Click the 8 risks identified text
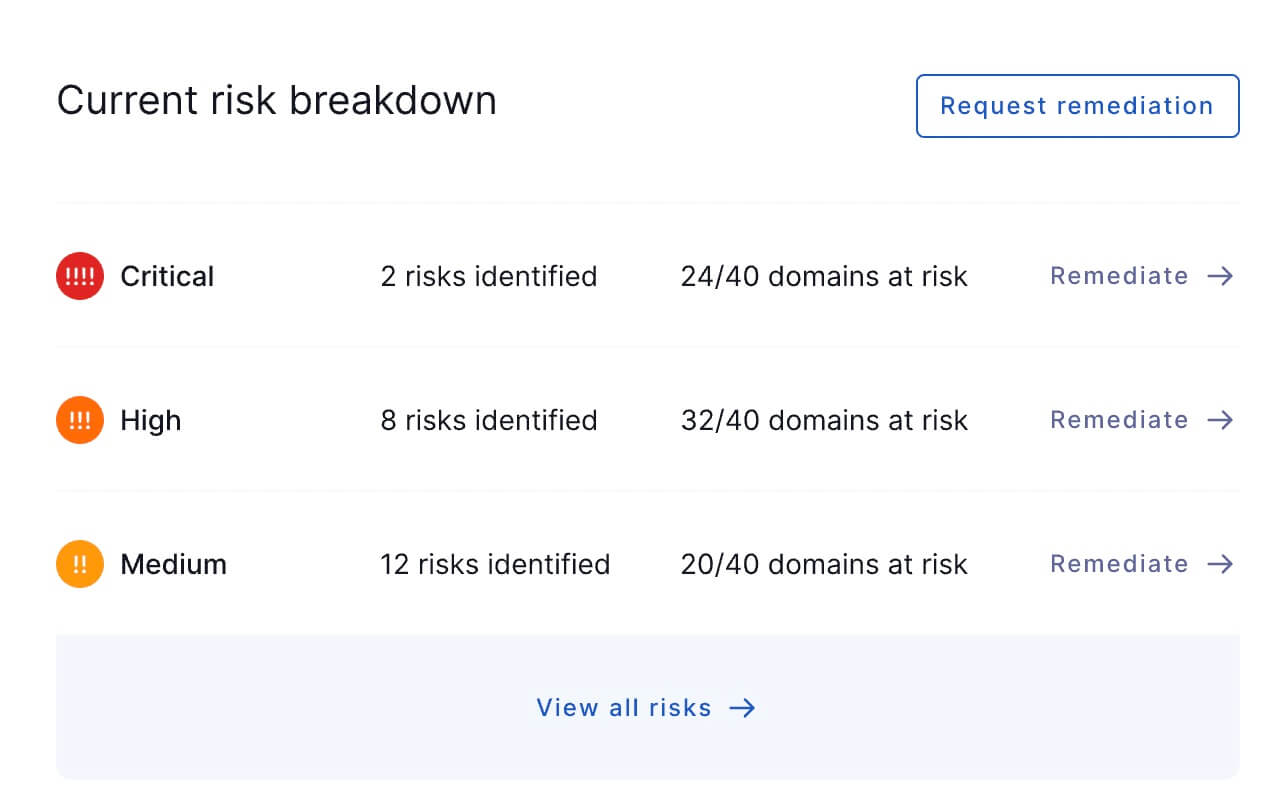The image size is (1276, 788). pos(489,420)
